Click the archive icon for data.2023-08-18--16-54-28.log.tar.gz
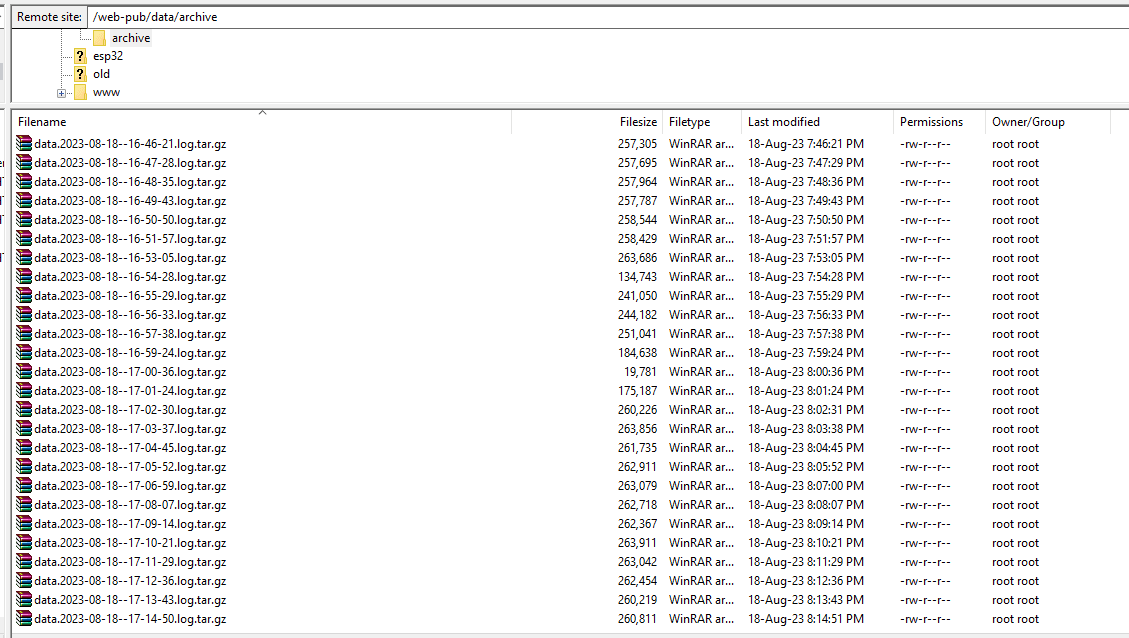 click(24, 277)
